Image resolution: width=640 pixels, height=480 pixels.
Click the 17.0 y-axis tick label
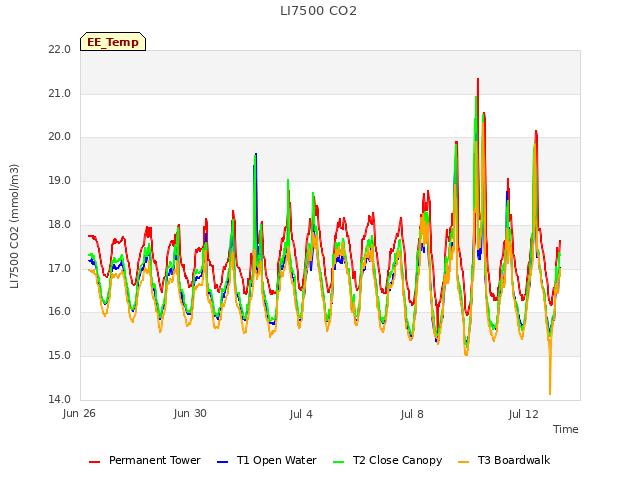click(x=60, y=269)
